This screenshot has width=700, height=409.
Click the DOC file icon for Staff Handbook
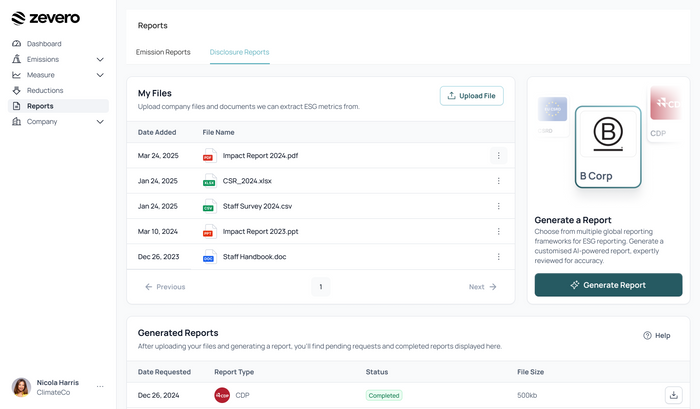tap(209, 257)
